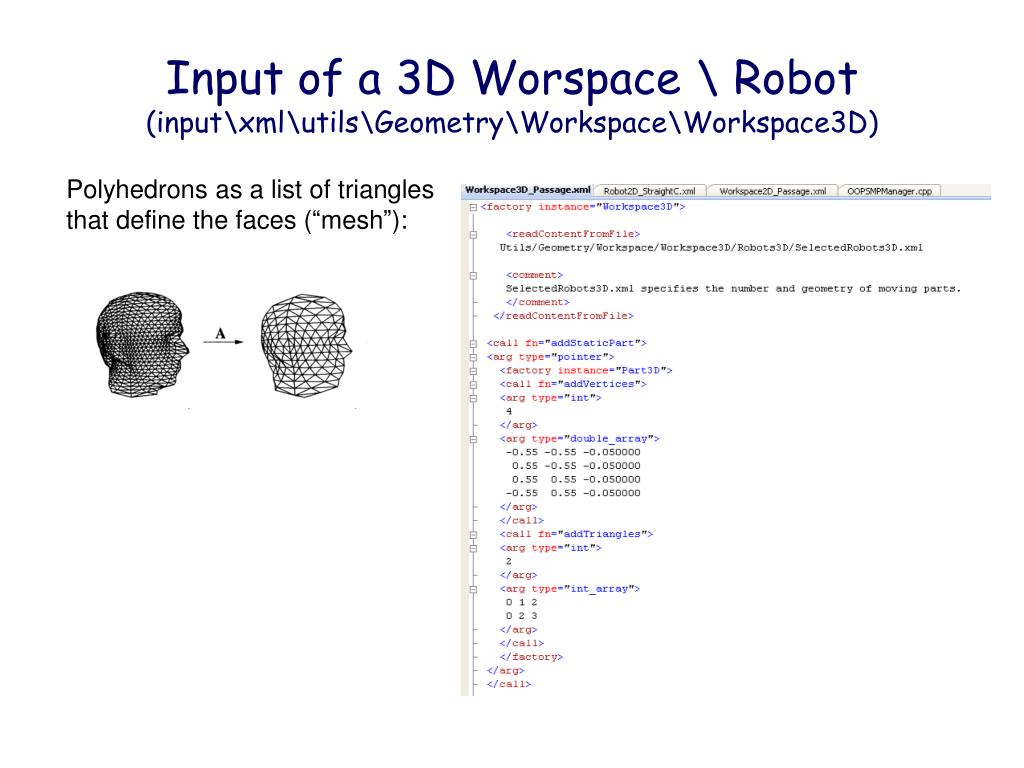Click the slide title Input of a 3D Worspace
Image resolution: width=1024 pixels, height=768 pixels.
(x=511, y=77)
